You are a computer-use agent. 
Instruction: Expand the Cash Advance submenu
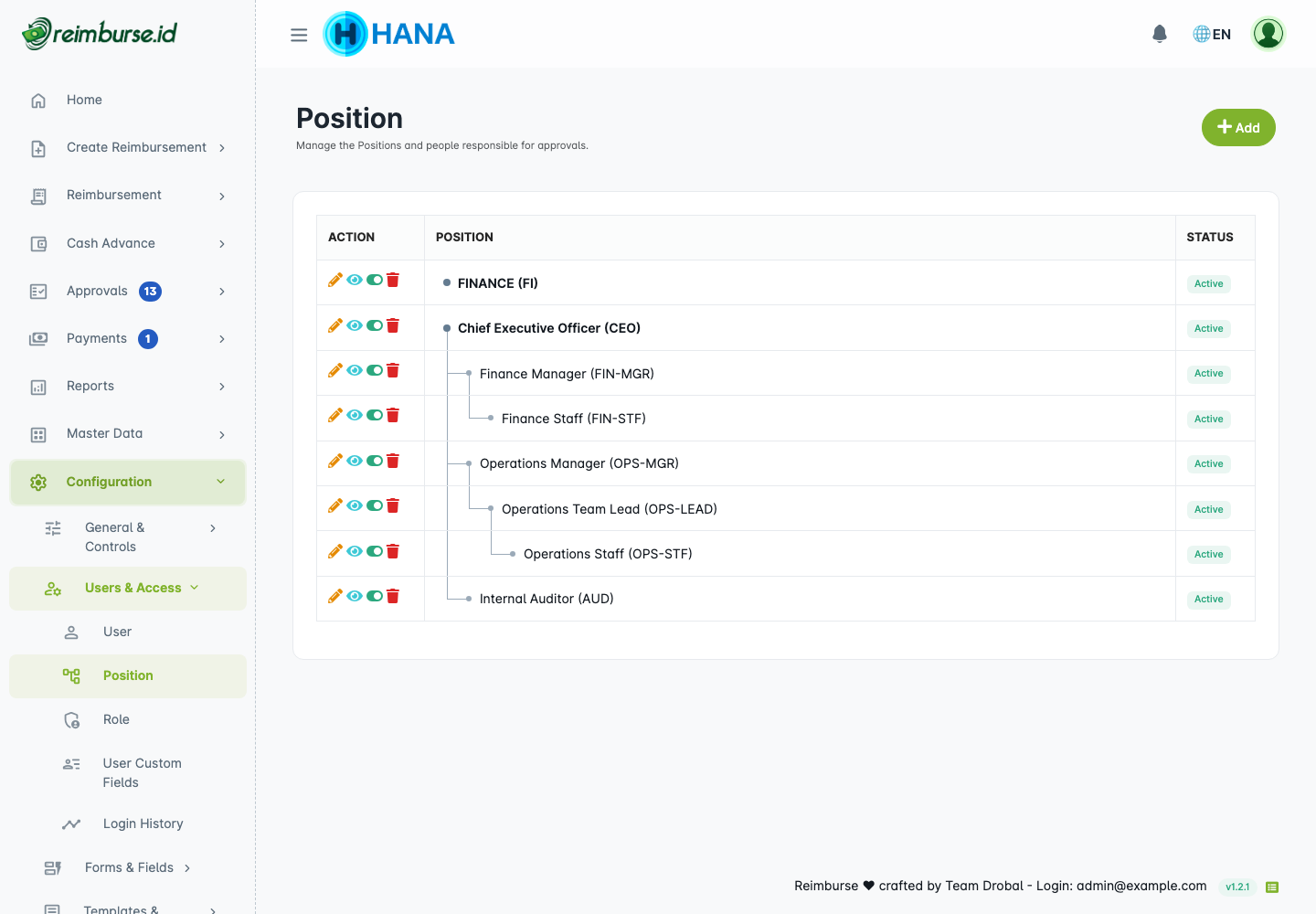click(x=128, y=244)
